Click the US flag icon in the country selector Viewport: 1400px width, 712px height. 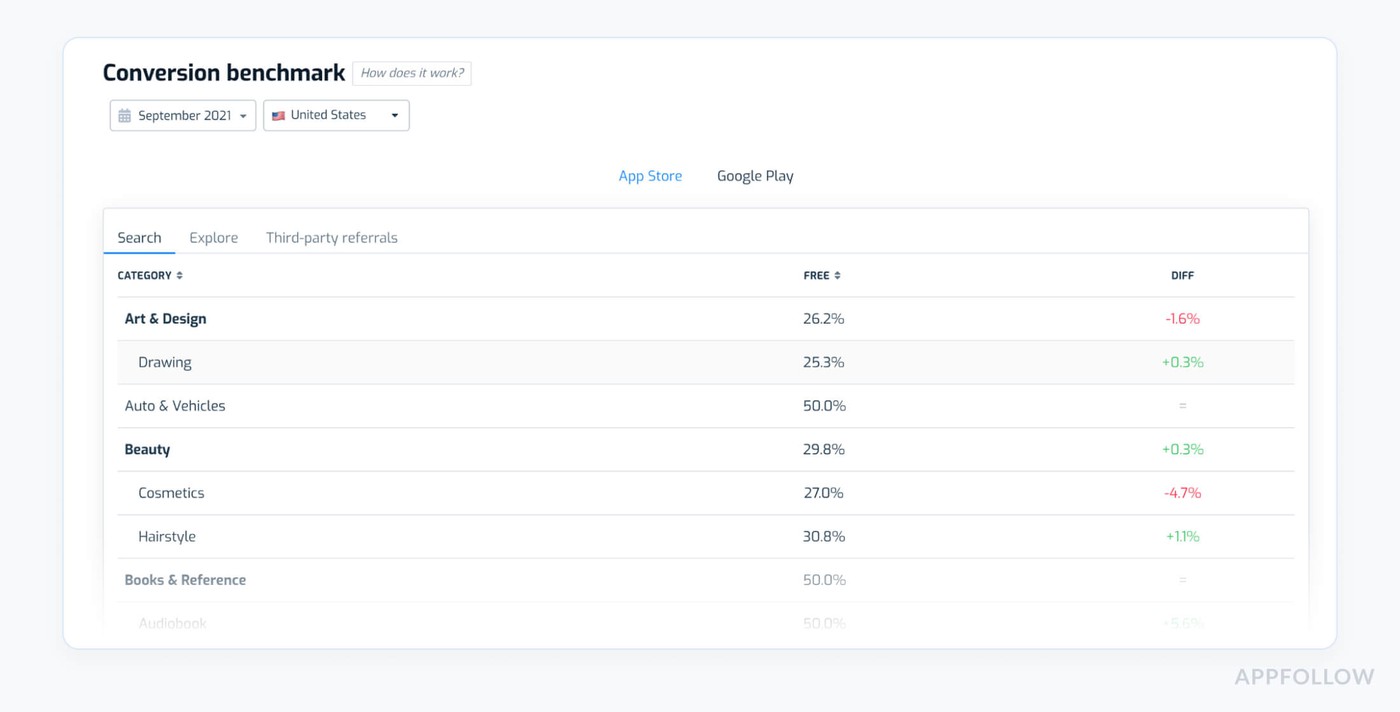[279, 115]
